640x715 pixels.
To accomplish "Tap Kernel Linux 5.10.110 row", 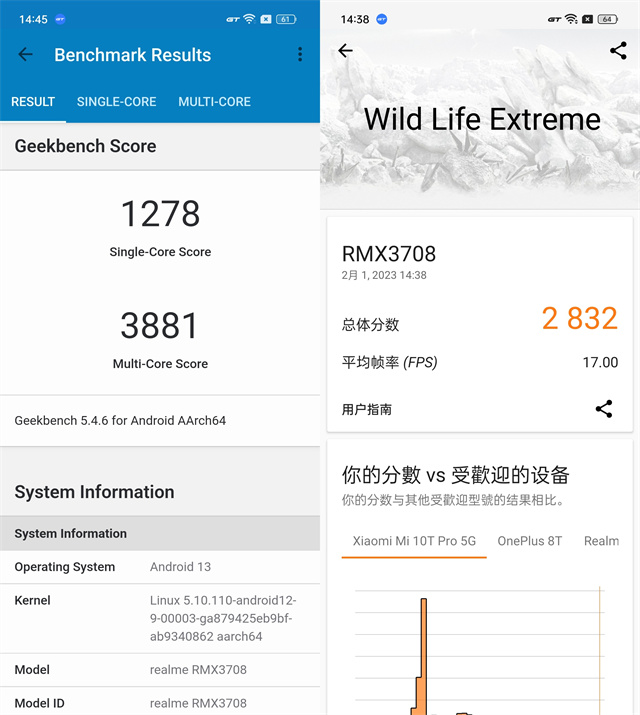I will click(160, 618).
